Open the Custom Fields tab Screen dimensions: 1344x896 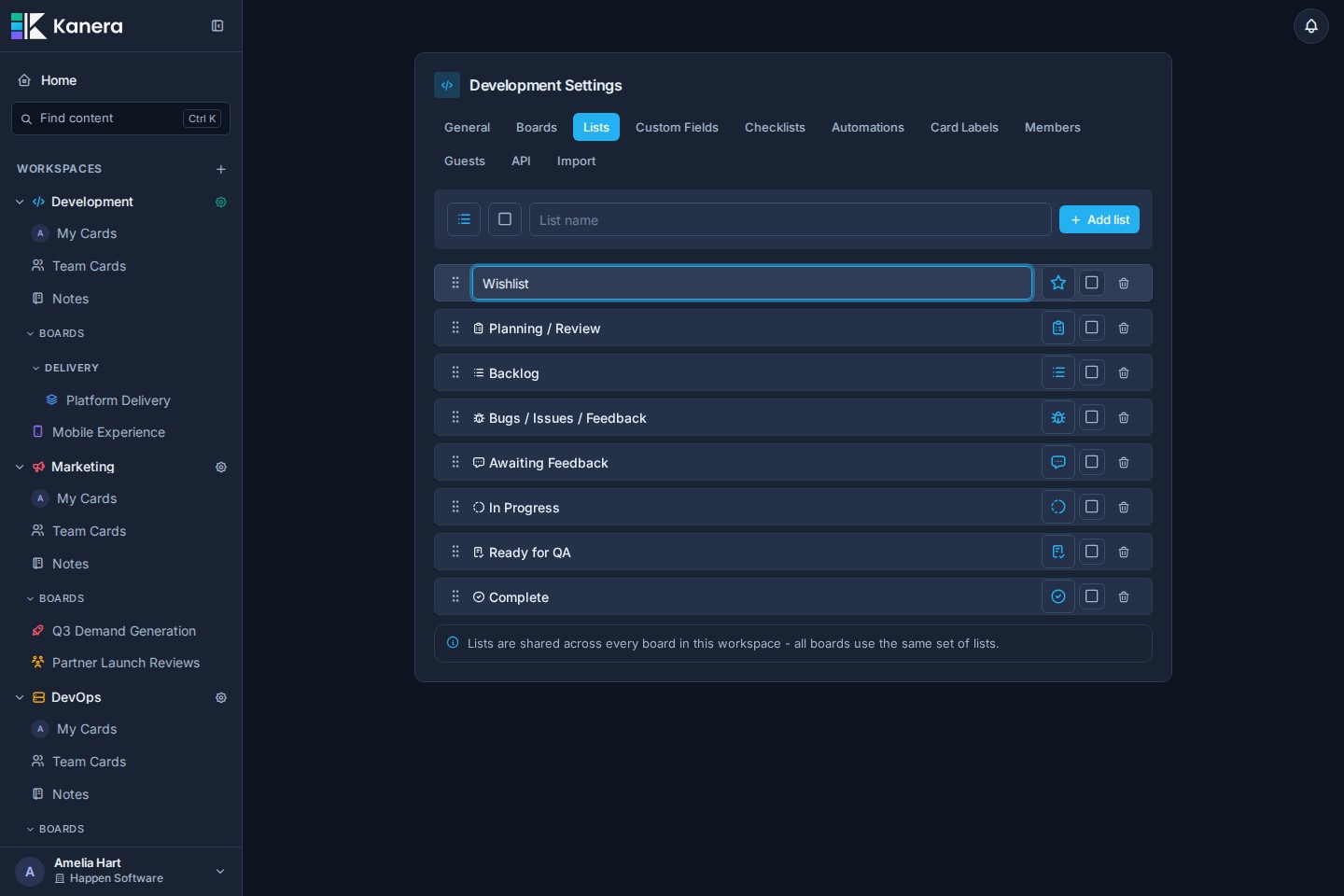click(x=677, y=127)
